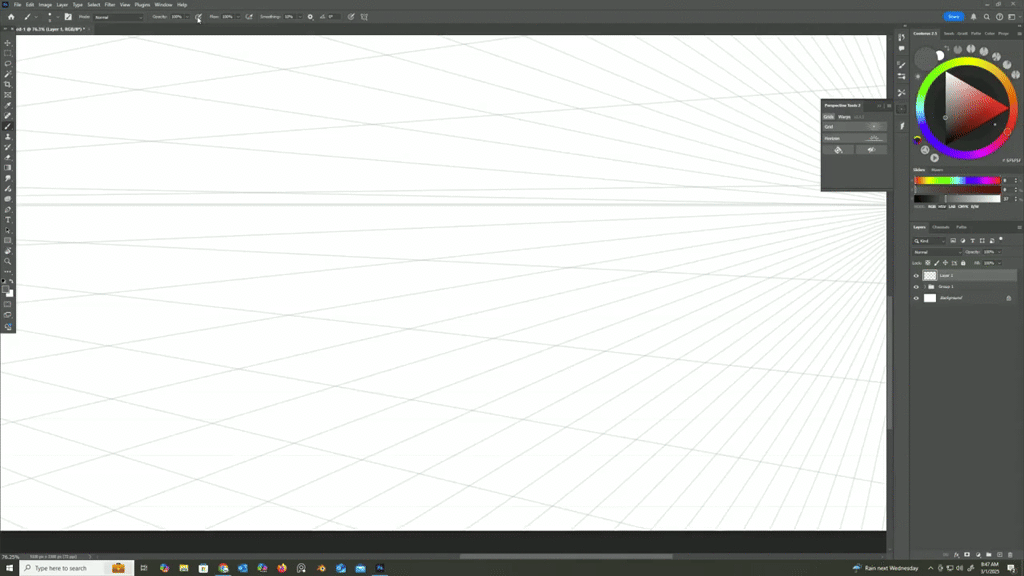1024x576 pixels.
Task: Click the hue slider bar
Action: point(957,180)
